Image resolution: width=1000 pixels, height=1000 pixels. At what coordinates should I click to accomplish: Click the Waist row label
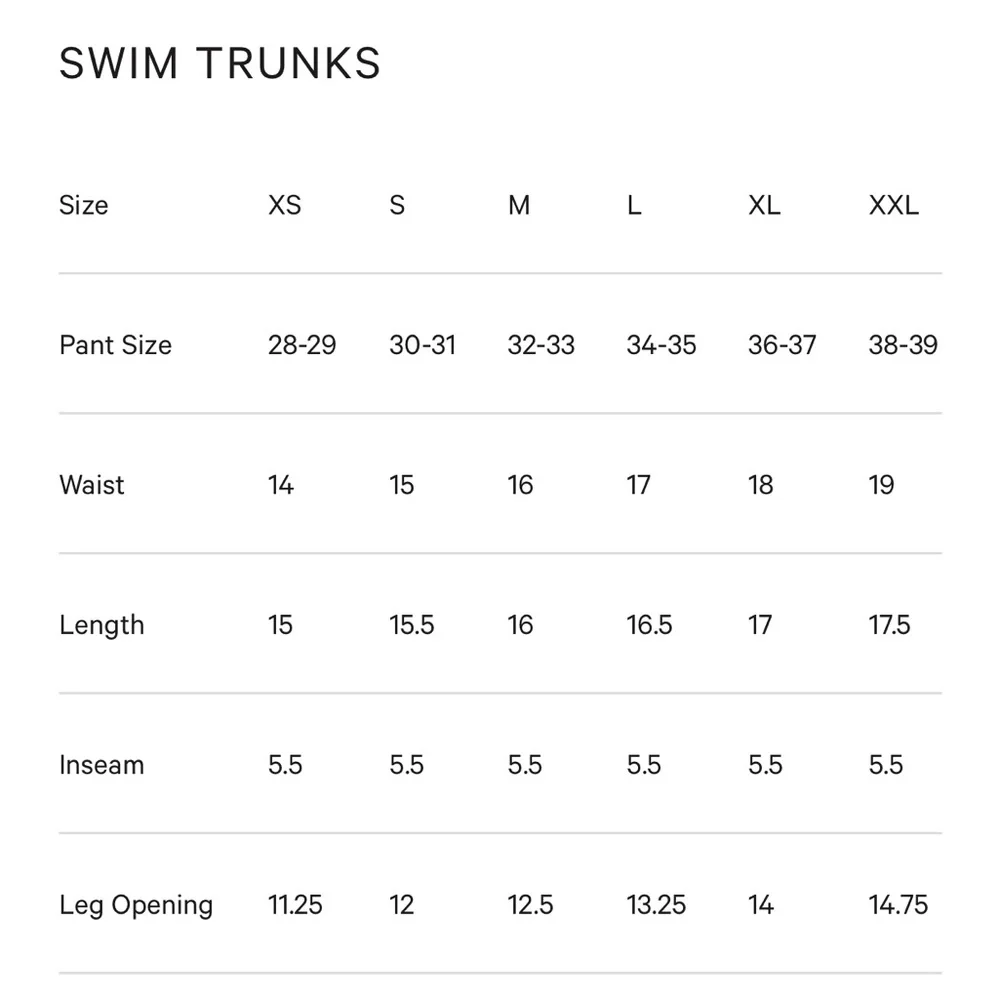[x=92, y=485]
